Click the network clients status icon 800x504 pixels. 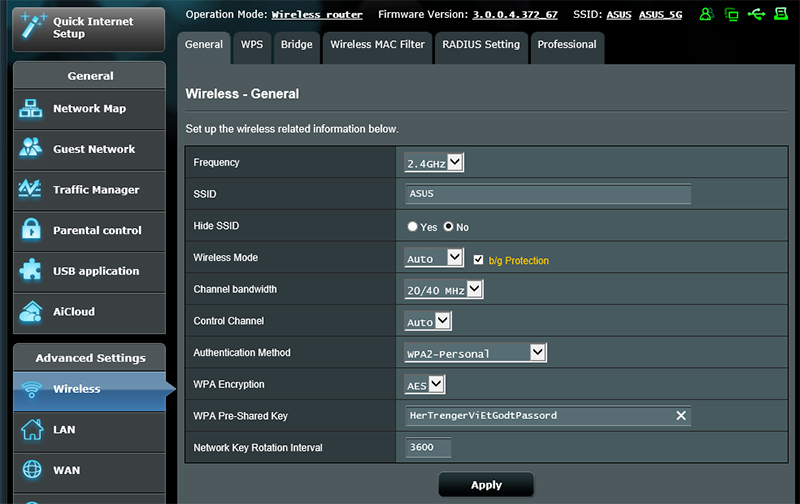(x=732, y=15)
